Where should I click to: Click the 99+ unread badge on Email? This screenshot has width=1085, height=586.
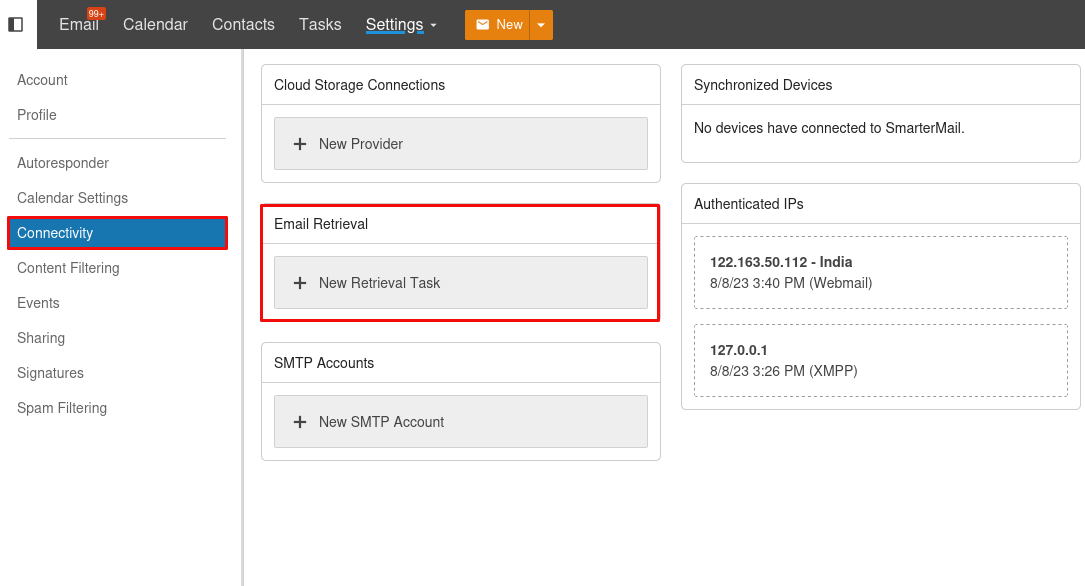[x=96, y=14]
